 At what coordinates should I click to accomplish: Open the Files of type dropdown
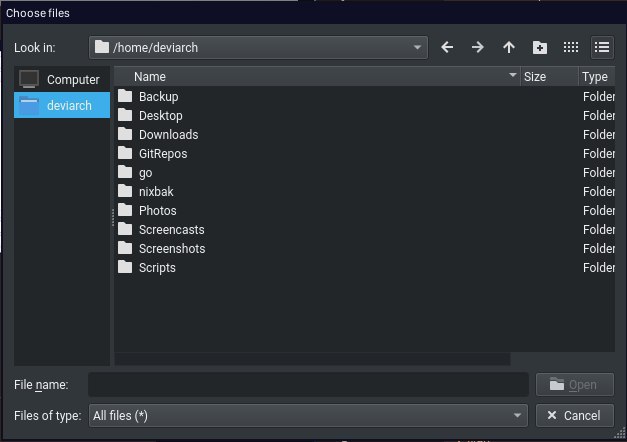(x=308, y=416)
